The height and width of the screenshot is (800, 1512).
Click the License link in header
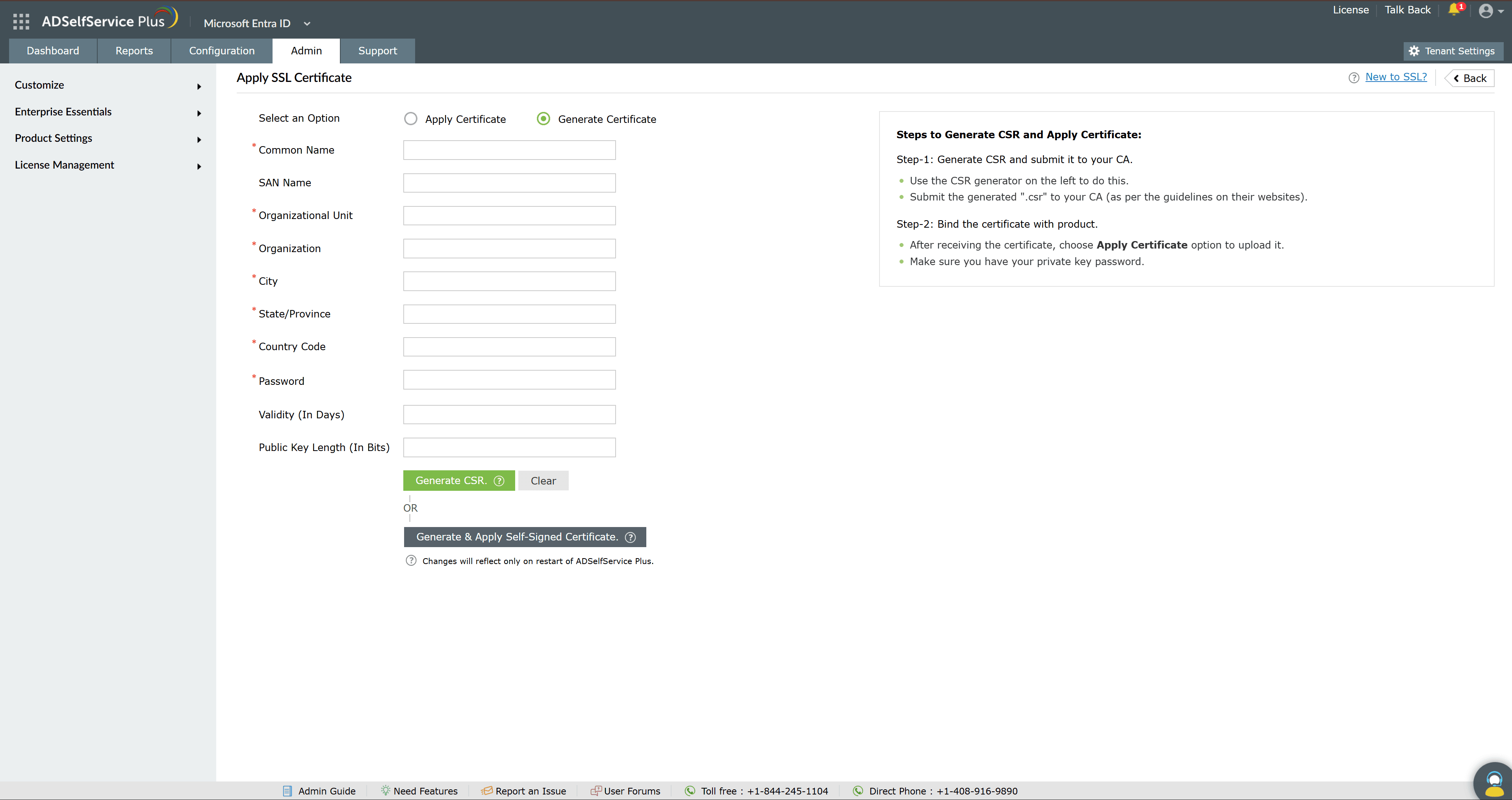(x=1351, y=10)
